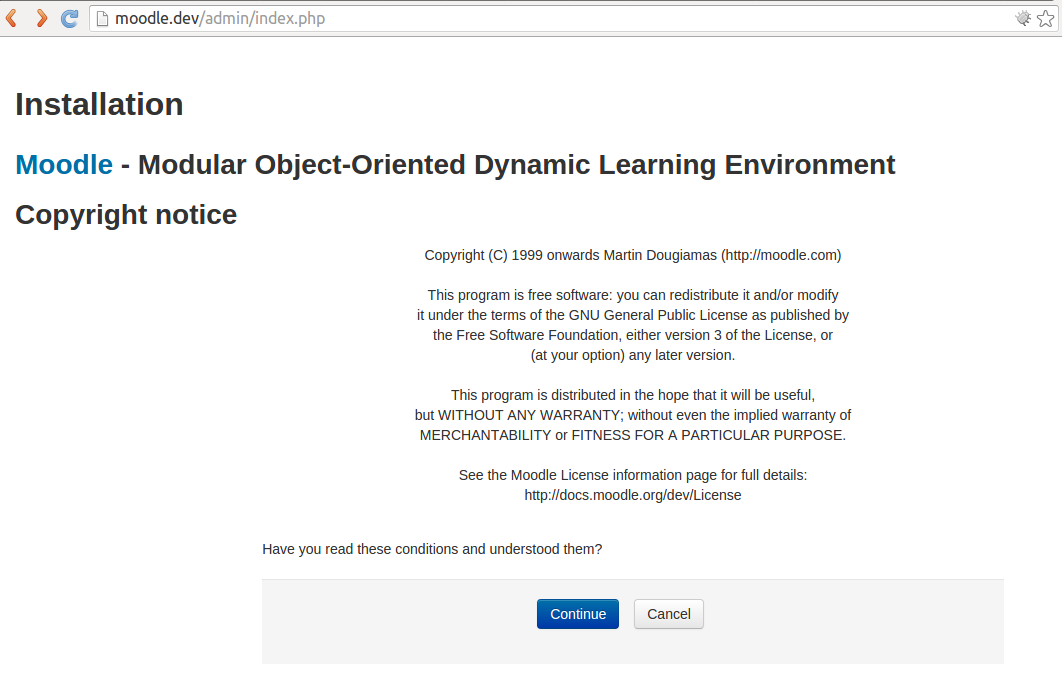This screenshot has height=684, width=1062.
Task: Click 'This program is free software' line
Action: [633, 295]
